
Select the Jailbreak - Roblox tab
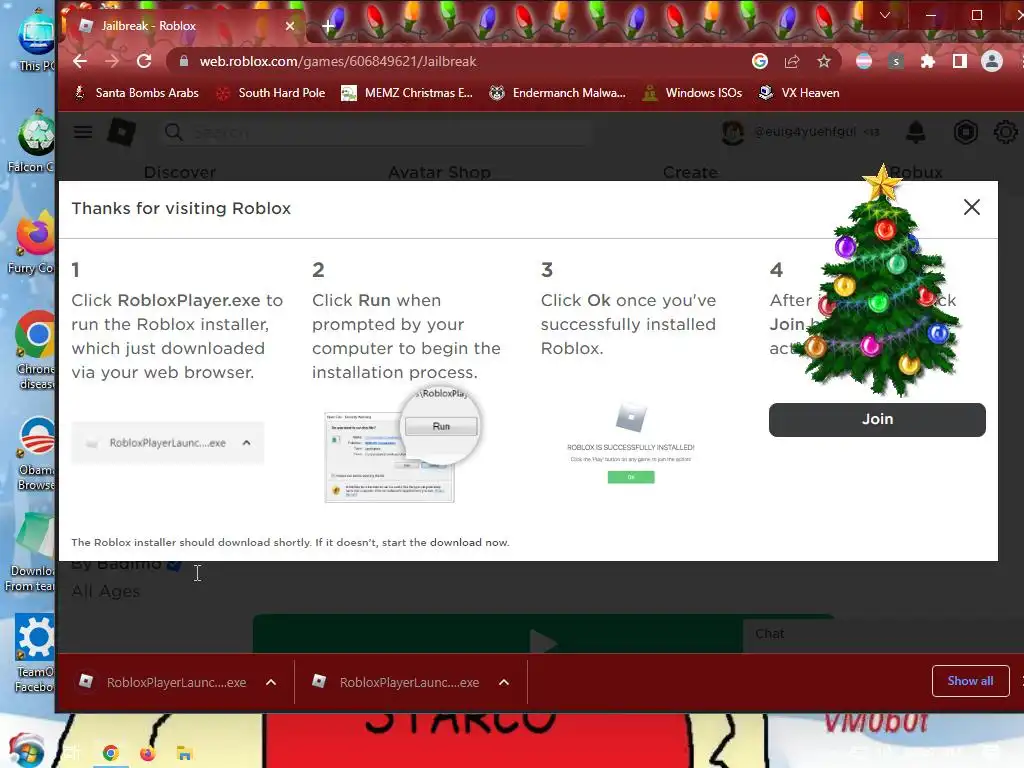pos(183,26)
